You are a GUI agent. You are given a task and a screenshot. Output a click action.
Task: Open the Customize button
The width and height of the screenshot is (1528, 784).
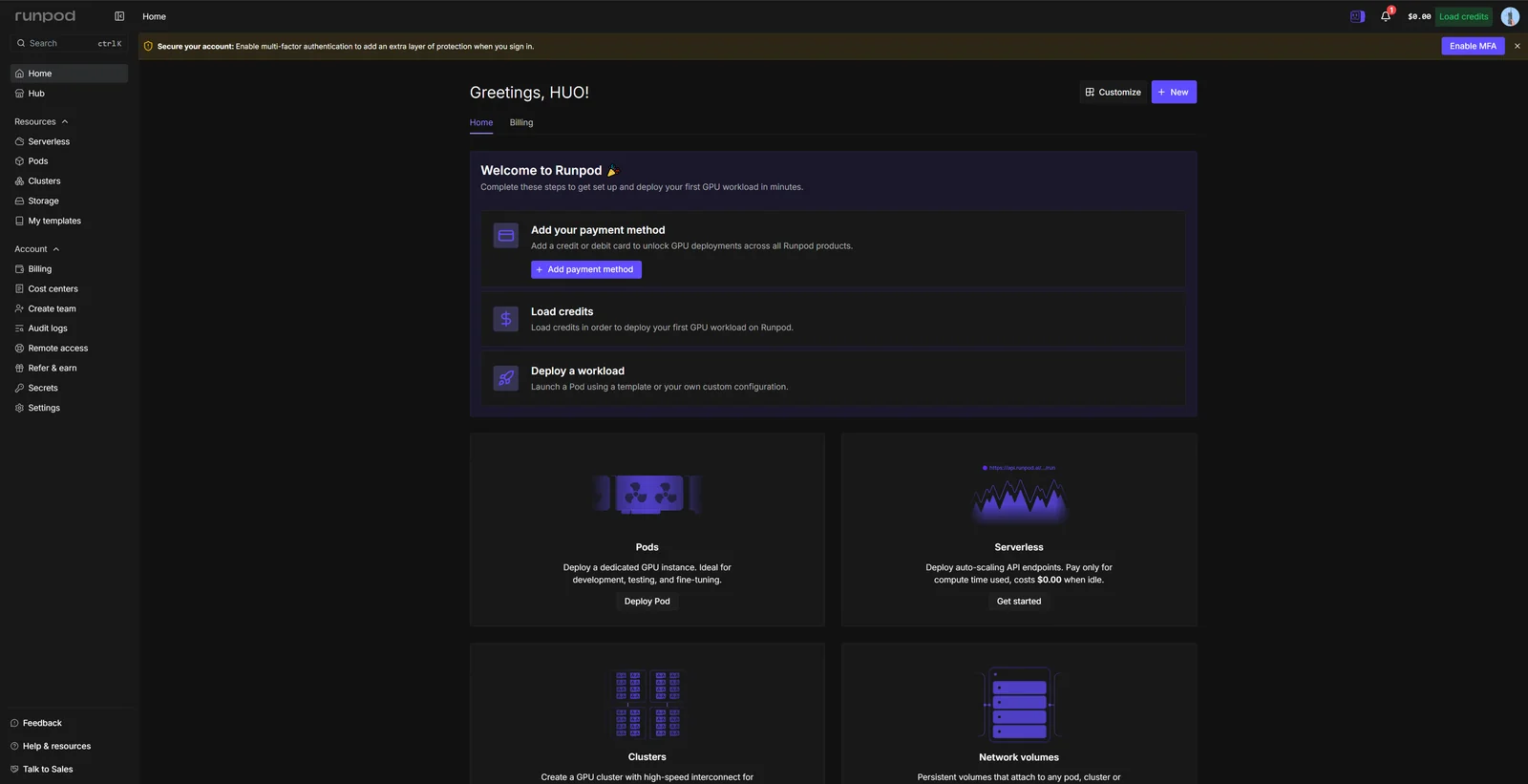pos(1114,93)
